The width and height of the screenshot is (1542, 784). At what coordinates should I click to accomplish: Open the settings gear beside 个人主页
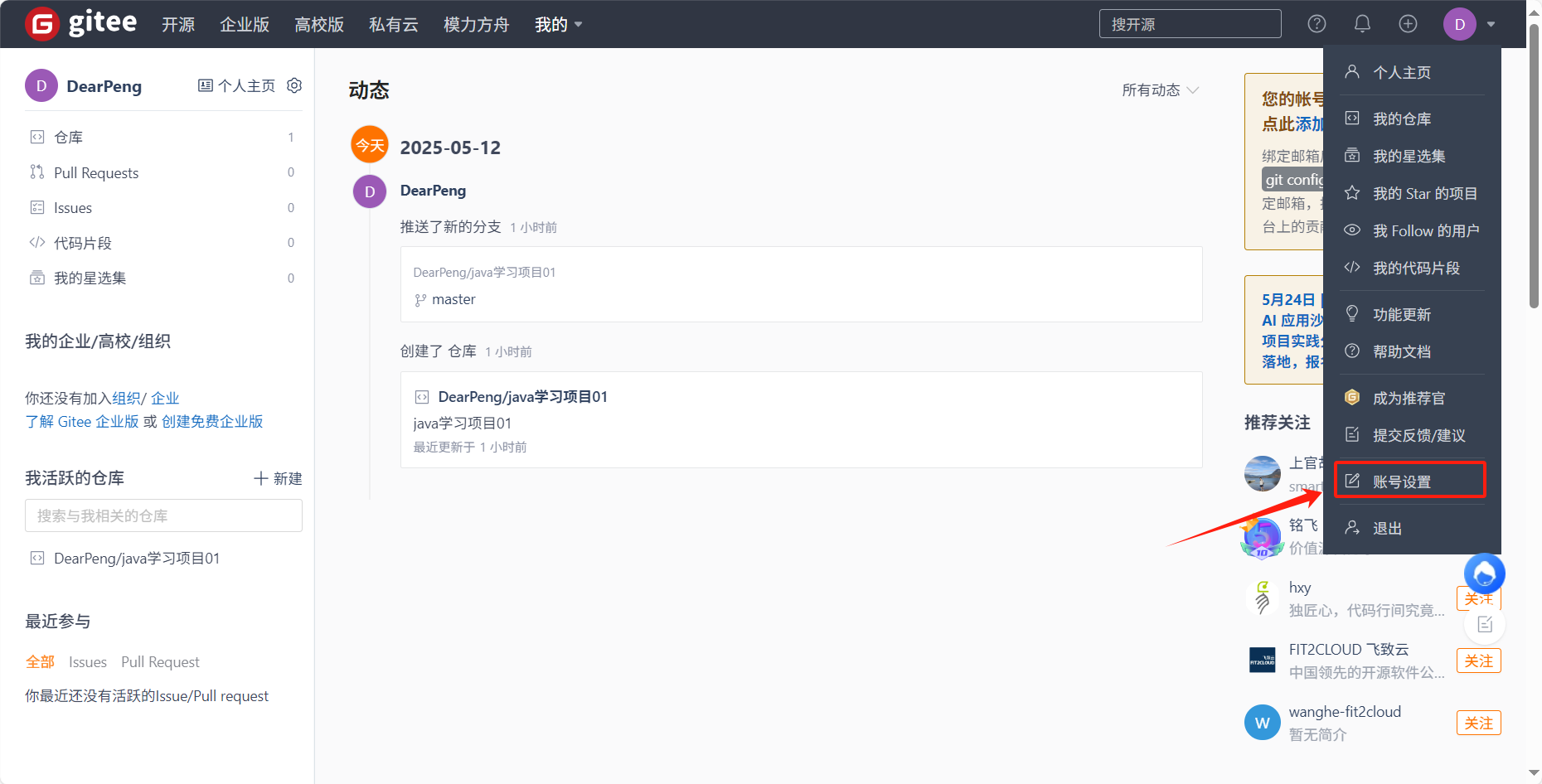[x=294, y=85]
